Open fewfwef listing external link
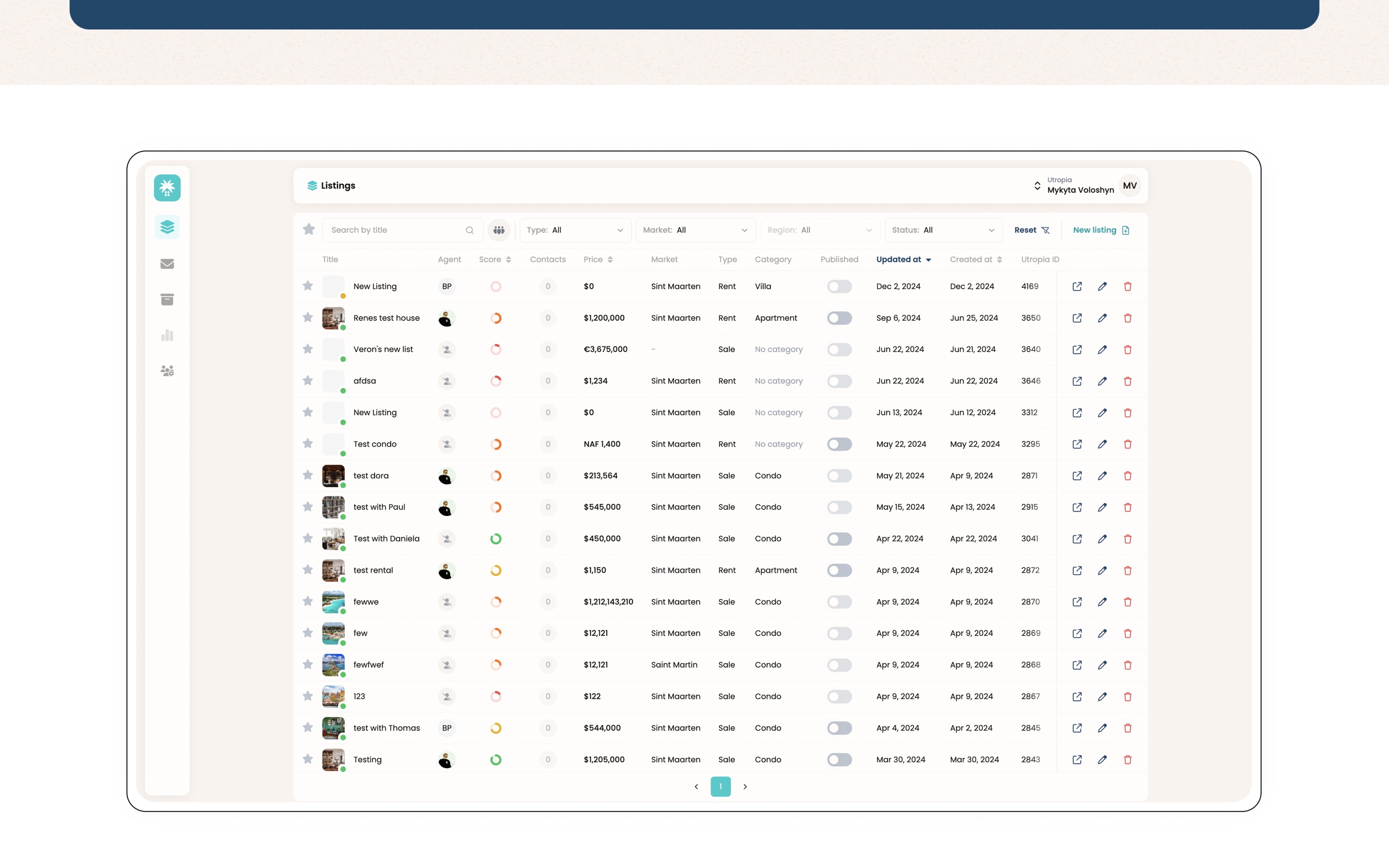Image resolution: width=1389 pixels, height=868 pixels. click(1077, 665)
